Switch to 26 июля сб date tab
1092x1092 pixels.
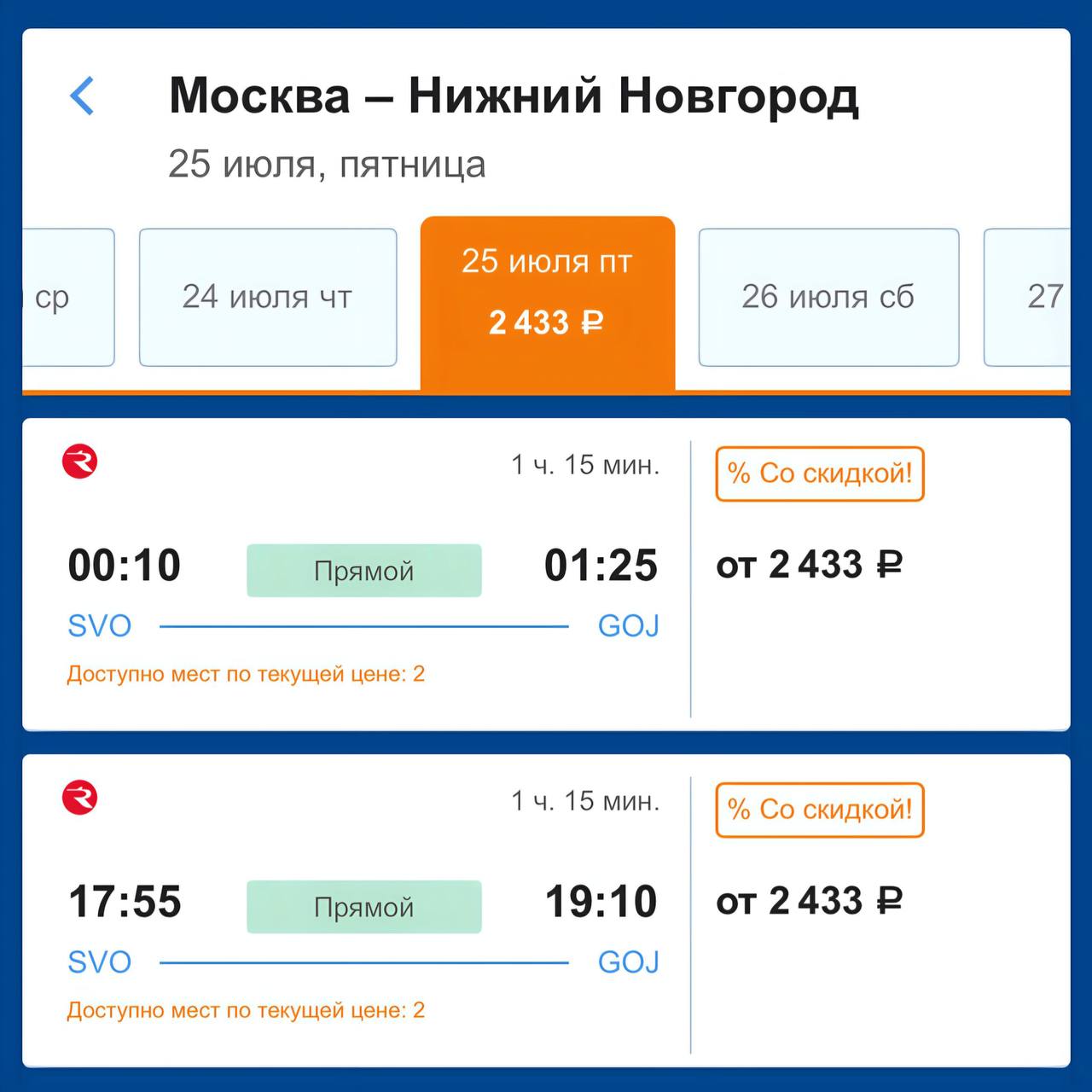pyautogui.click(x=828, y=297)
